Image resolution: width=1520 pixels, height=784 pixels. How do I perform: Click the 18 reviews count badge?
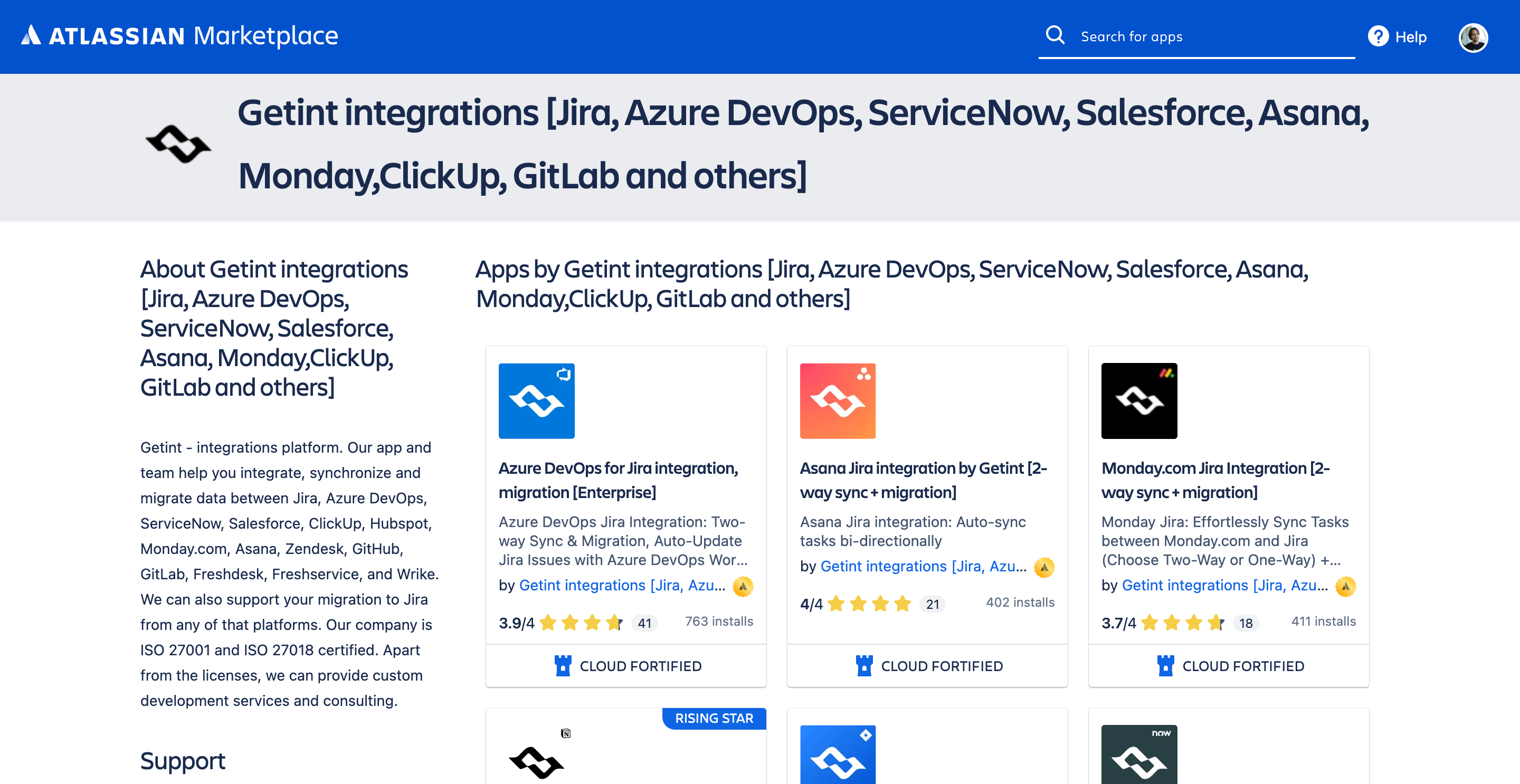pyautogui.click(x=1246, y=623)
